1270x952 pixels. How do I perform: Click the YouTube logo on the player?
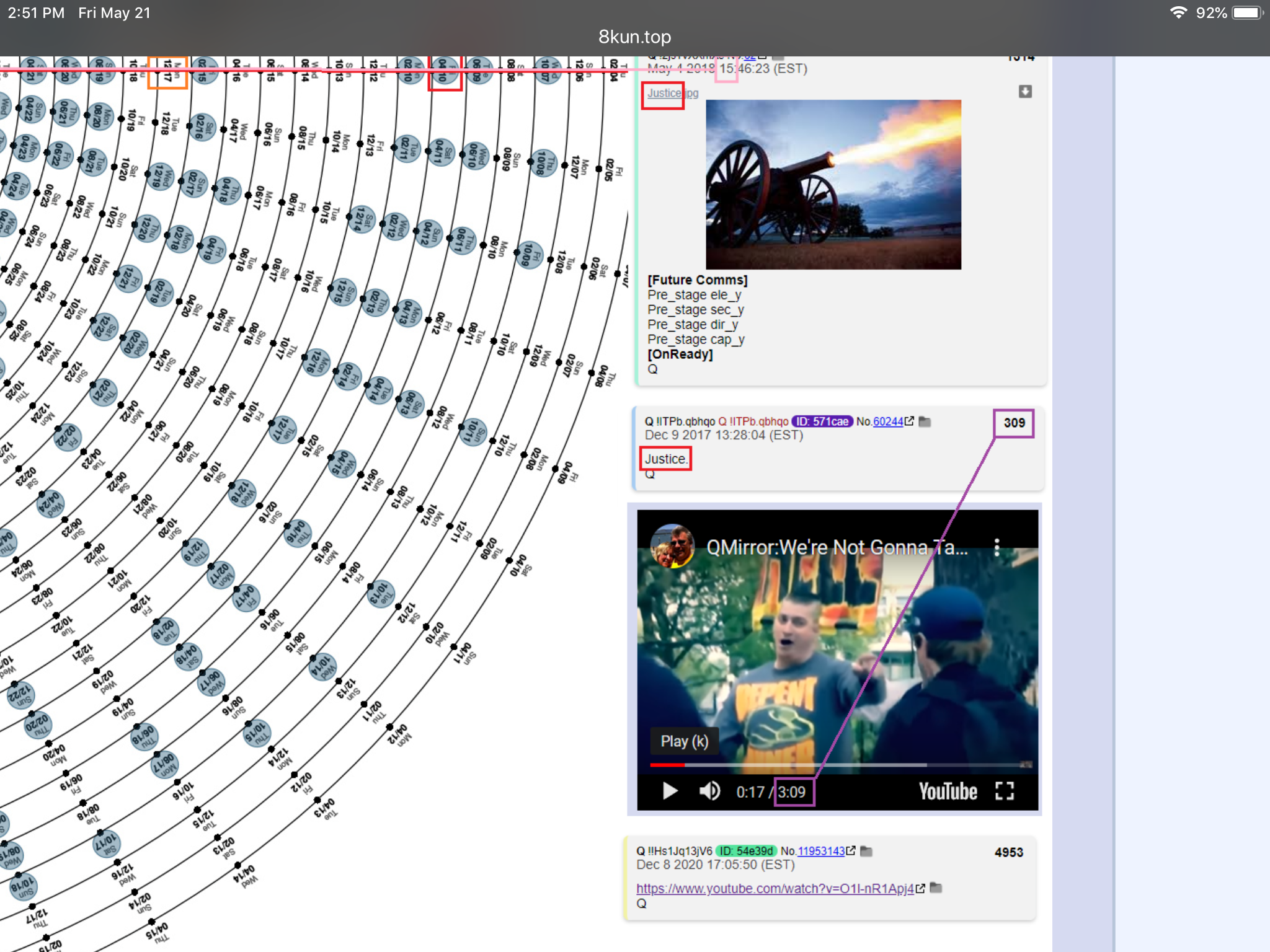coord(948,791)
